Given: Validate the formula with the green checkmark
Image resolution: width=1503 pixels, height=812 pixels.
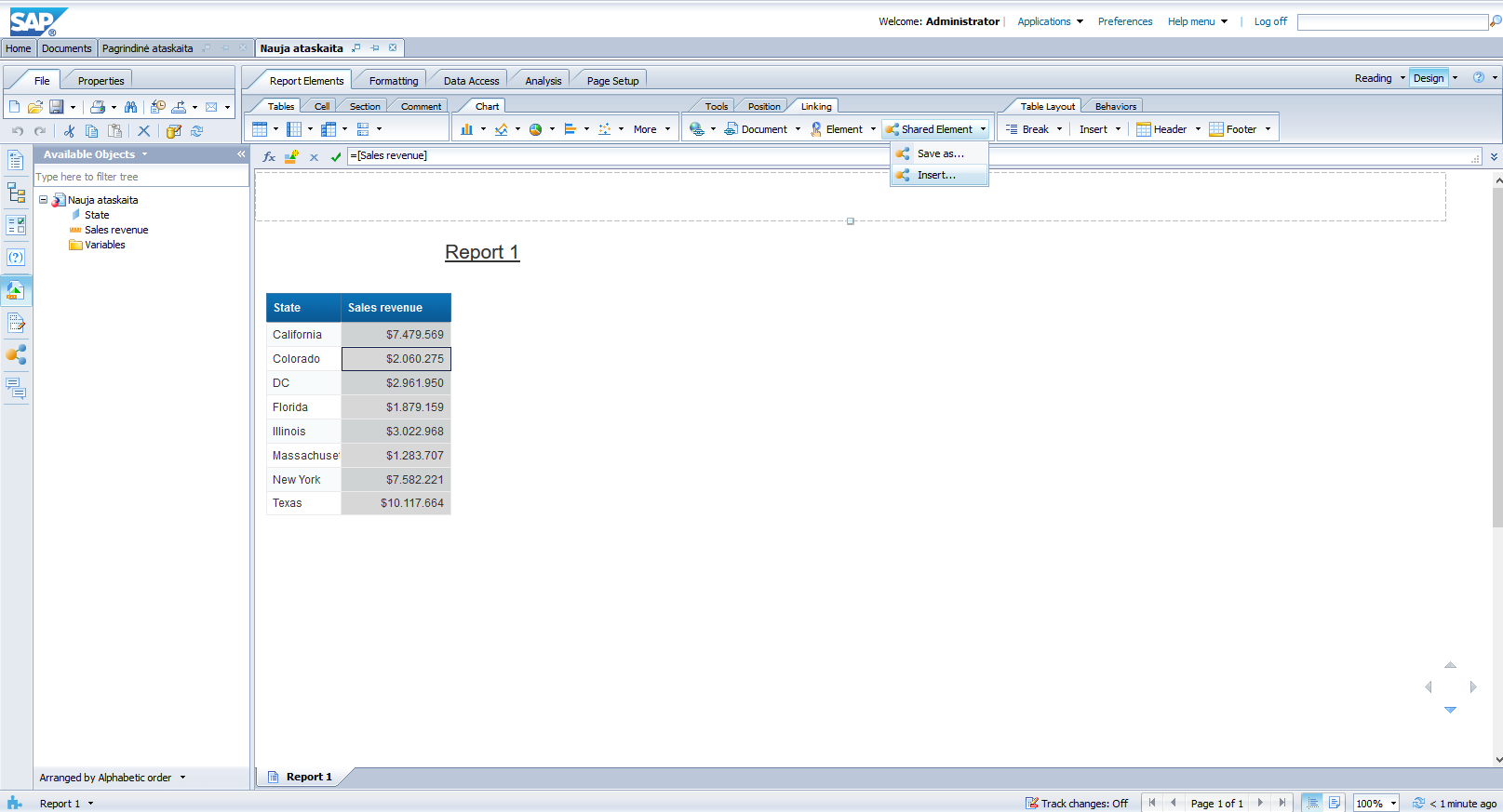Looking at the screenshot, I should click(x=336, y=156).
